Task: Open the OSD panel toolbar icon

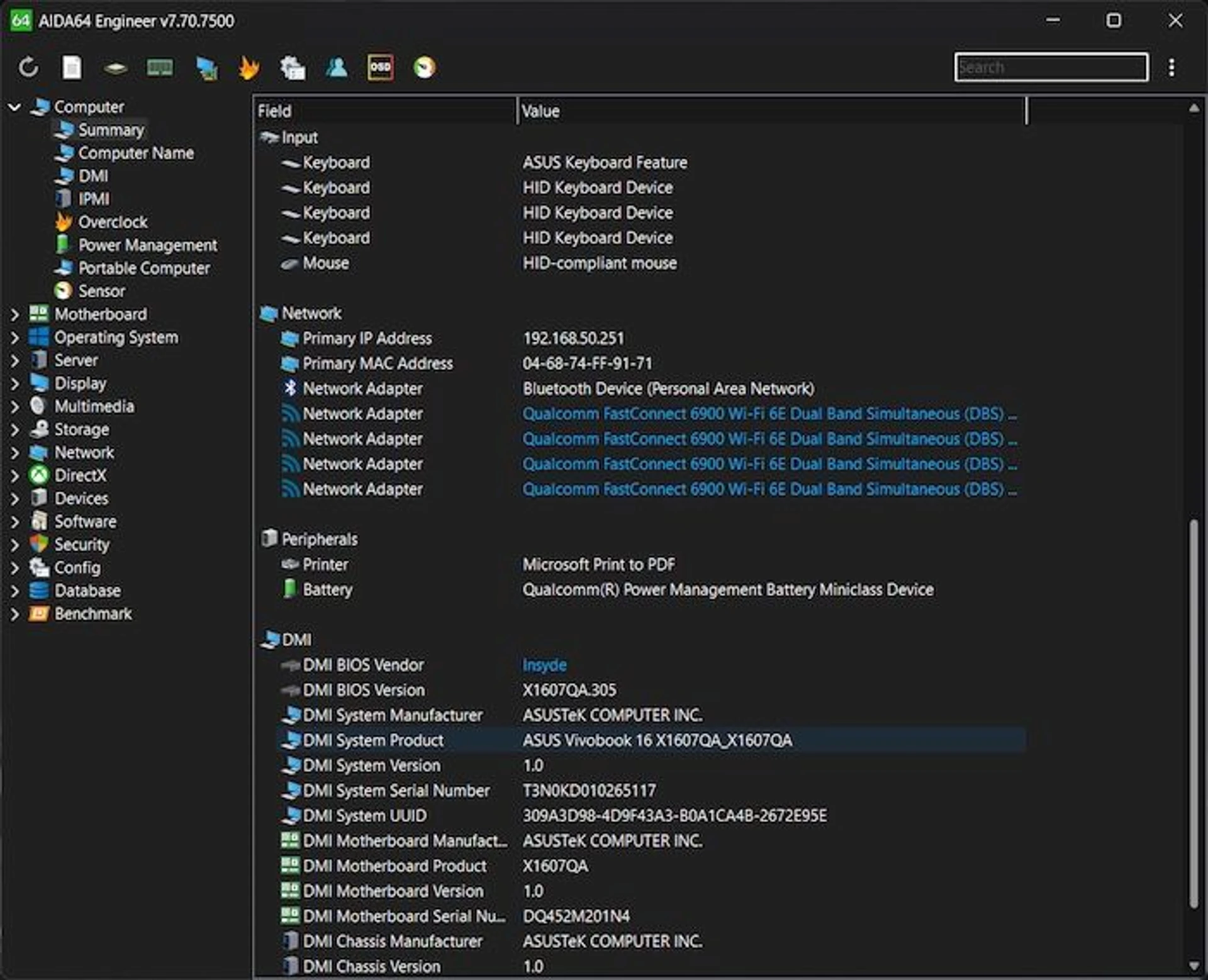Action: [x=381, y=67]
